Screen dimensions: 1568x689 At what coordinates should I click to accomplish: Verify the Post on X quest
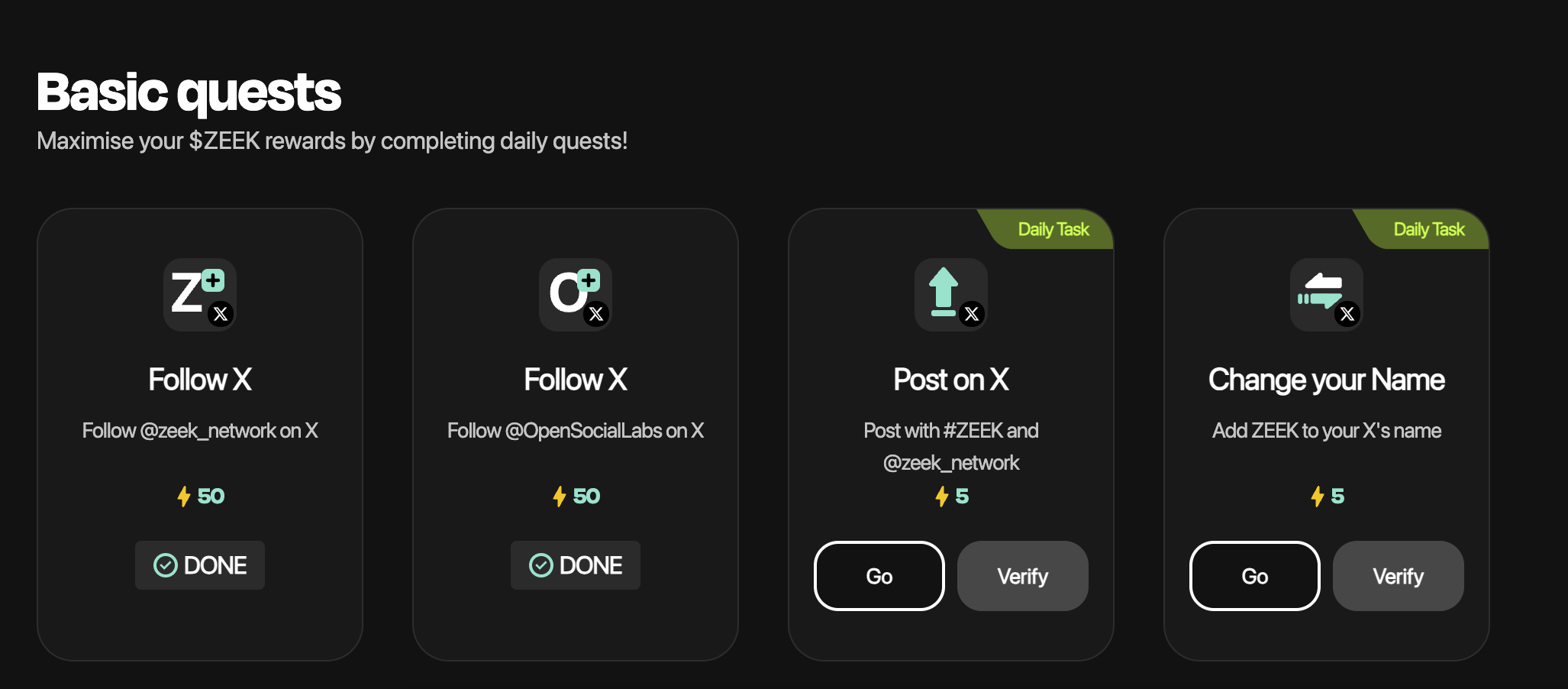pos(1023,576)
